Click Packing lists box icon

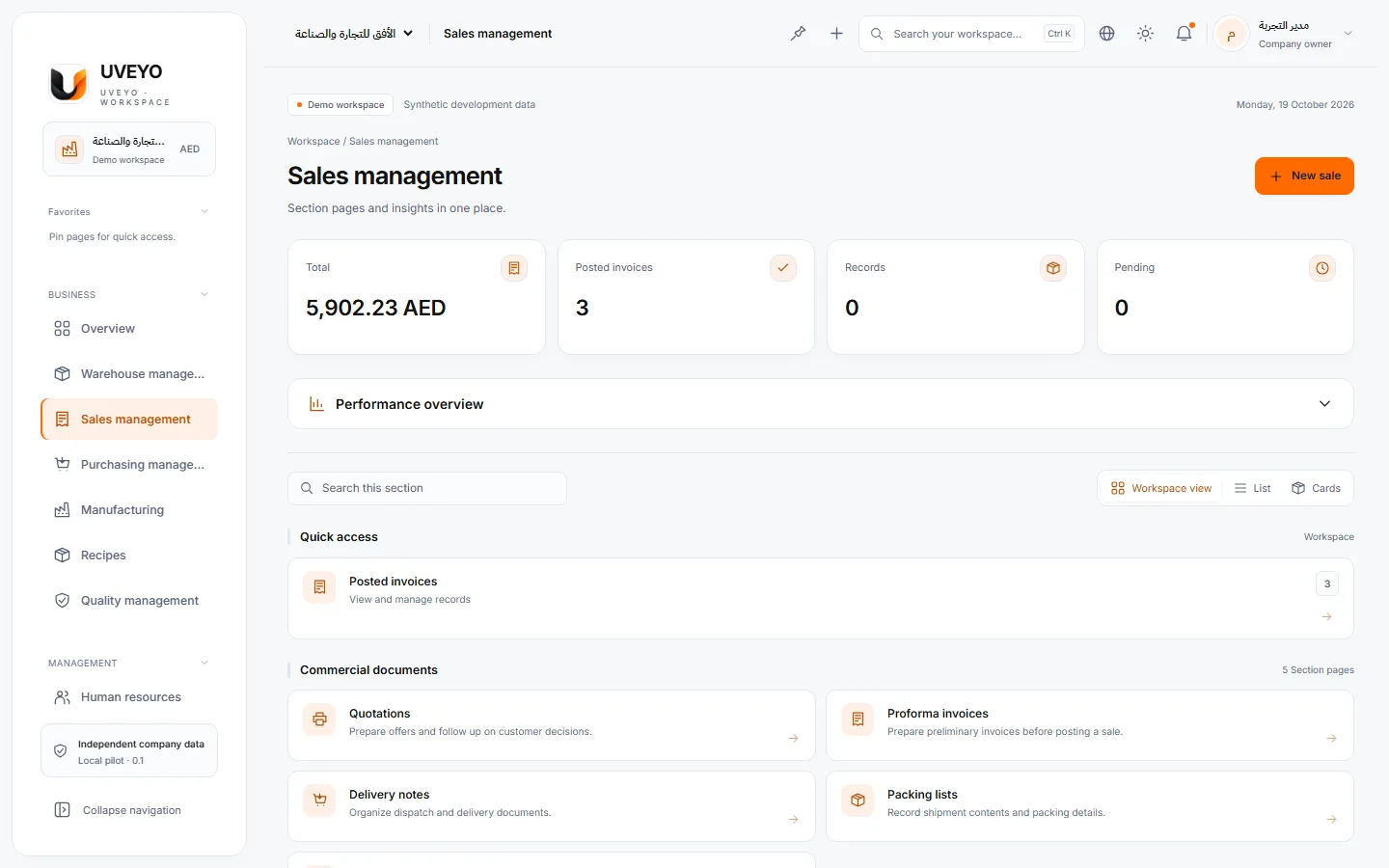pos(858,800)
